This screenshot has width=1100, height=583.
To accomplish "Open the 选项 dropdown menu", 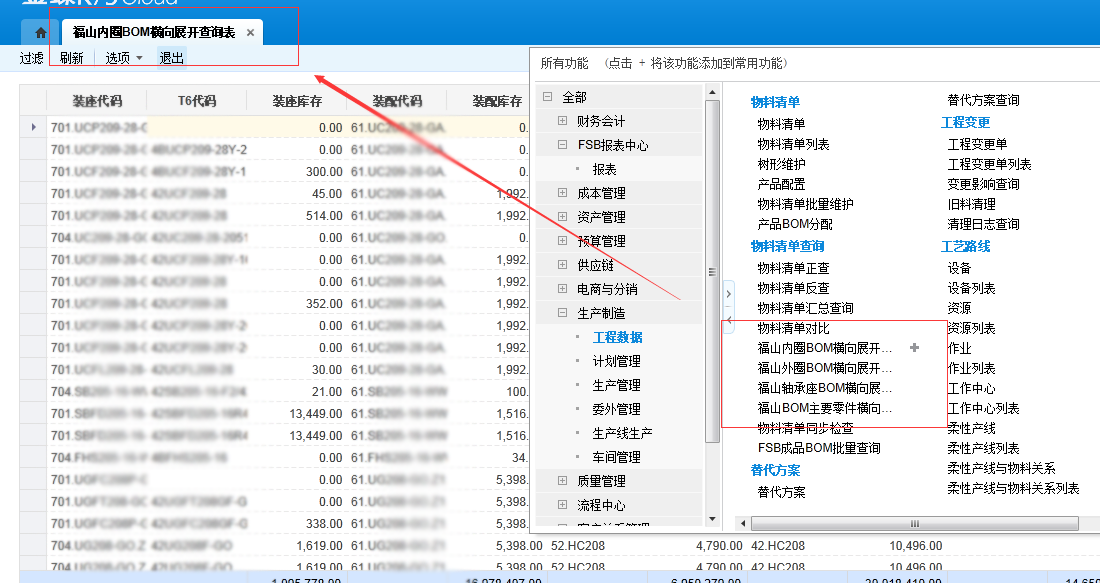I will (x=124, y=58).
